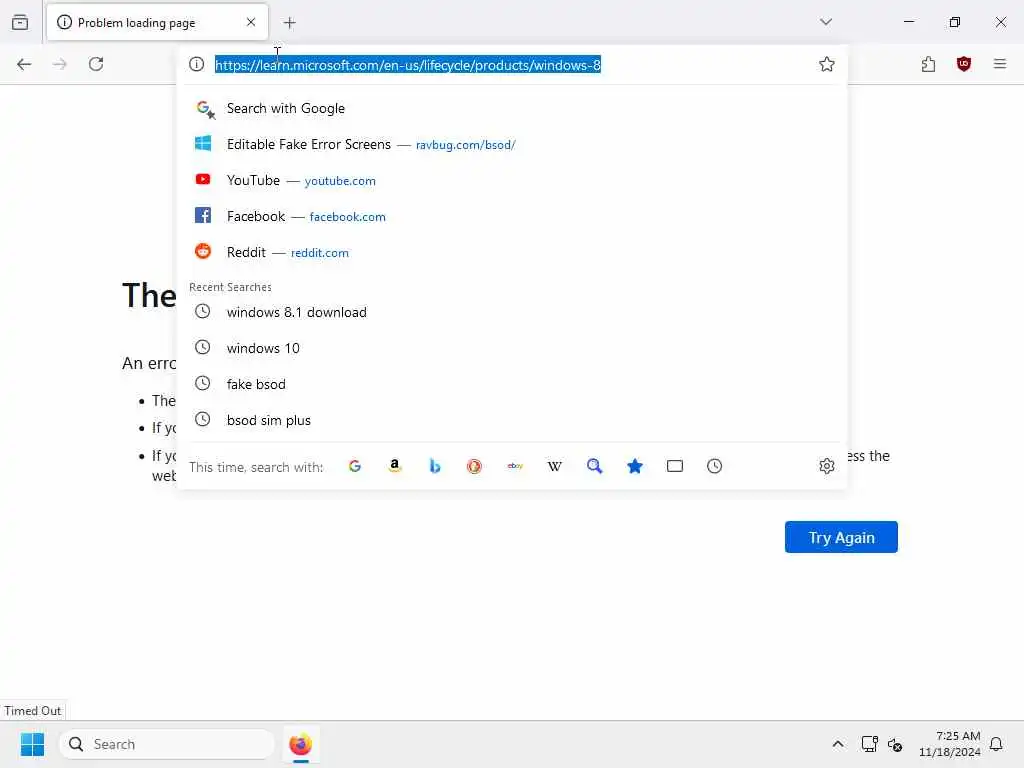1024x768 pixels.
Task: Open the notifications bell icon
Action: point(997,744)
